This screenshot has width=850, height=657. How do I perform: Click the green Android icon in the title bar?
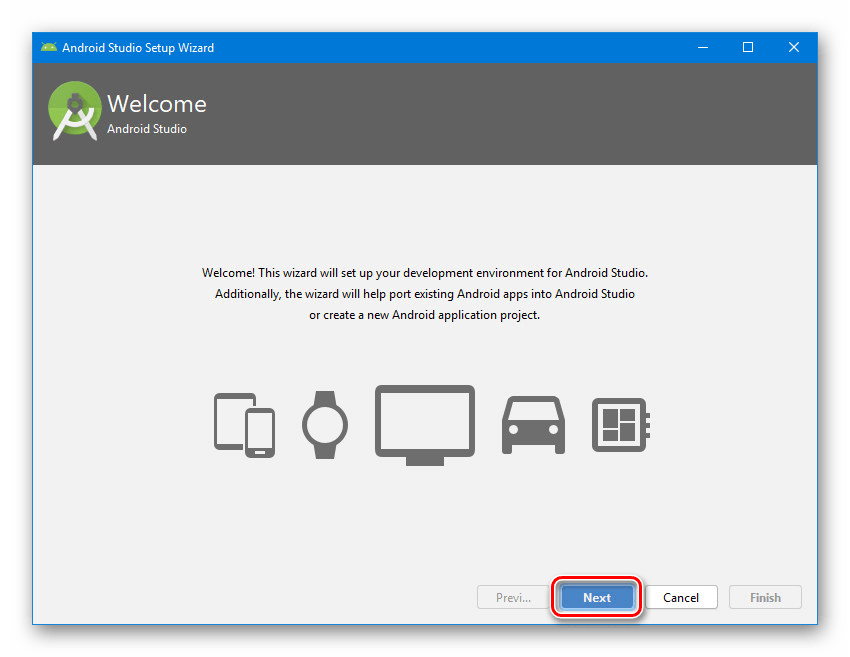pyautogui.click(x=48, y=47)
